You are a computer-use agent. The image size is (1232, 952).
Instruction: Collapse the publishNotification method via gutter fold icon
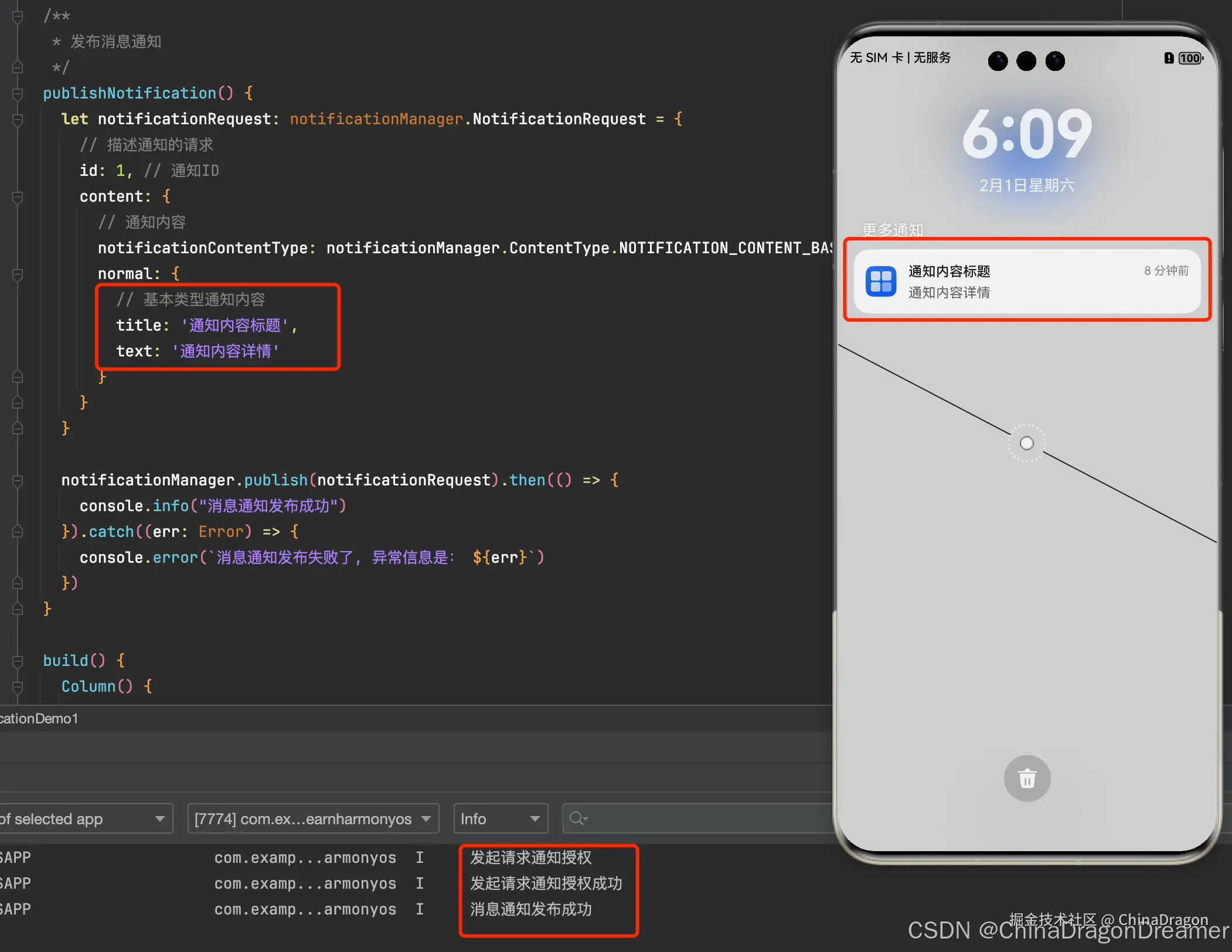tap(18, 93)
